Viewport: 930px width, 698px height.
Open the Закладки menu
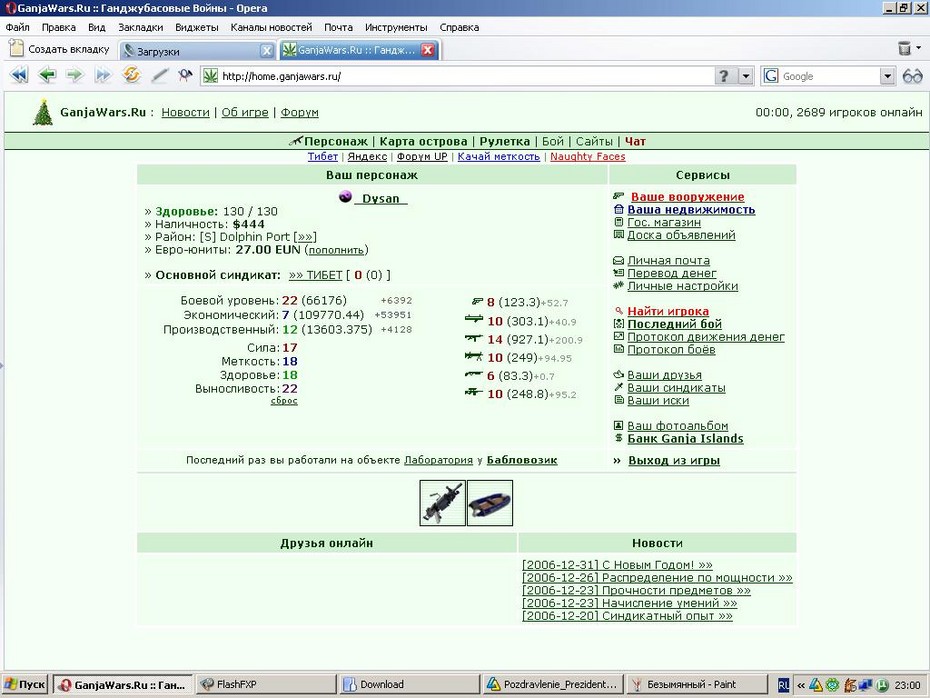coord(141,27)
